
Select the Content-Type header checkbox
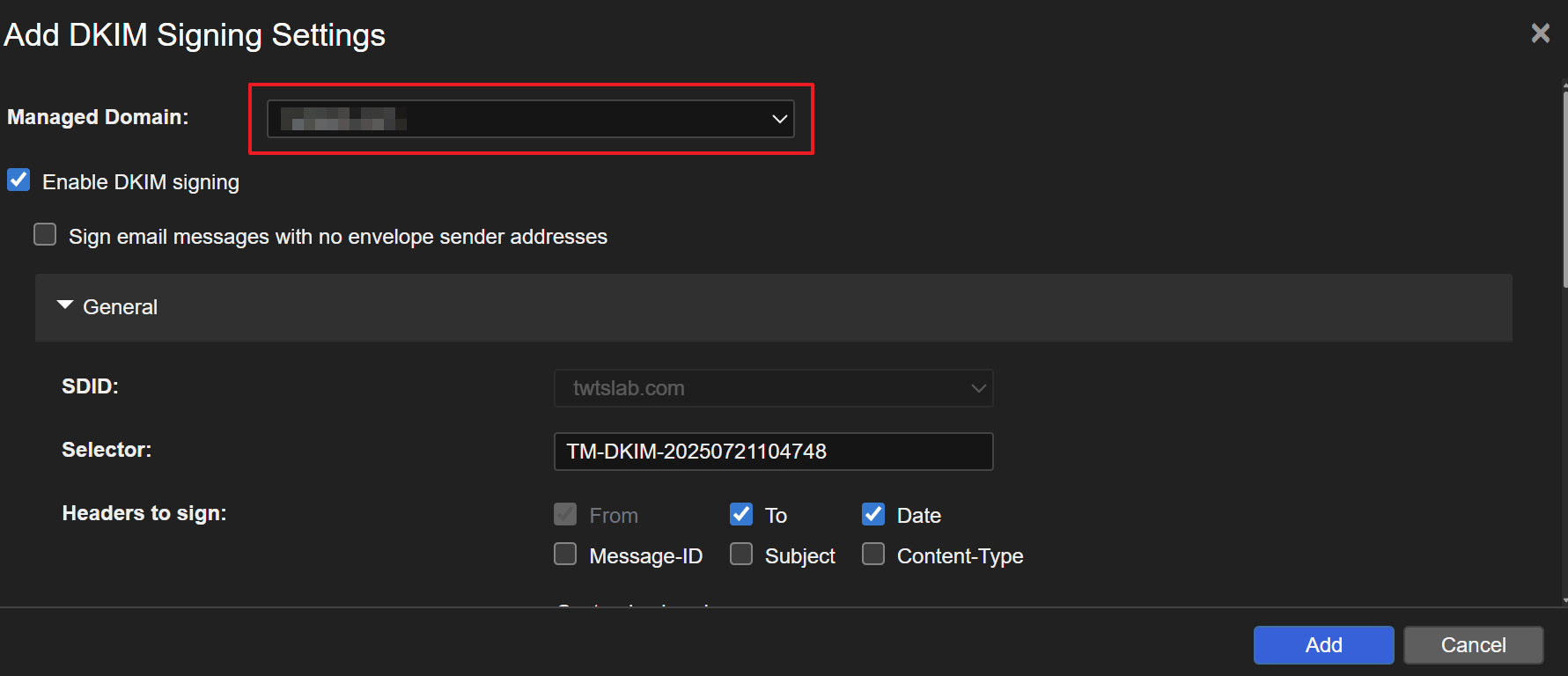873,555
